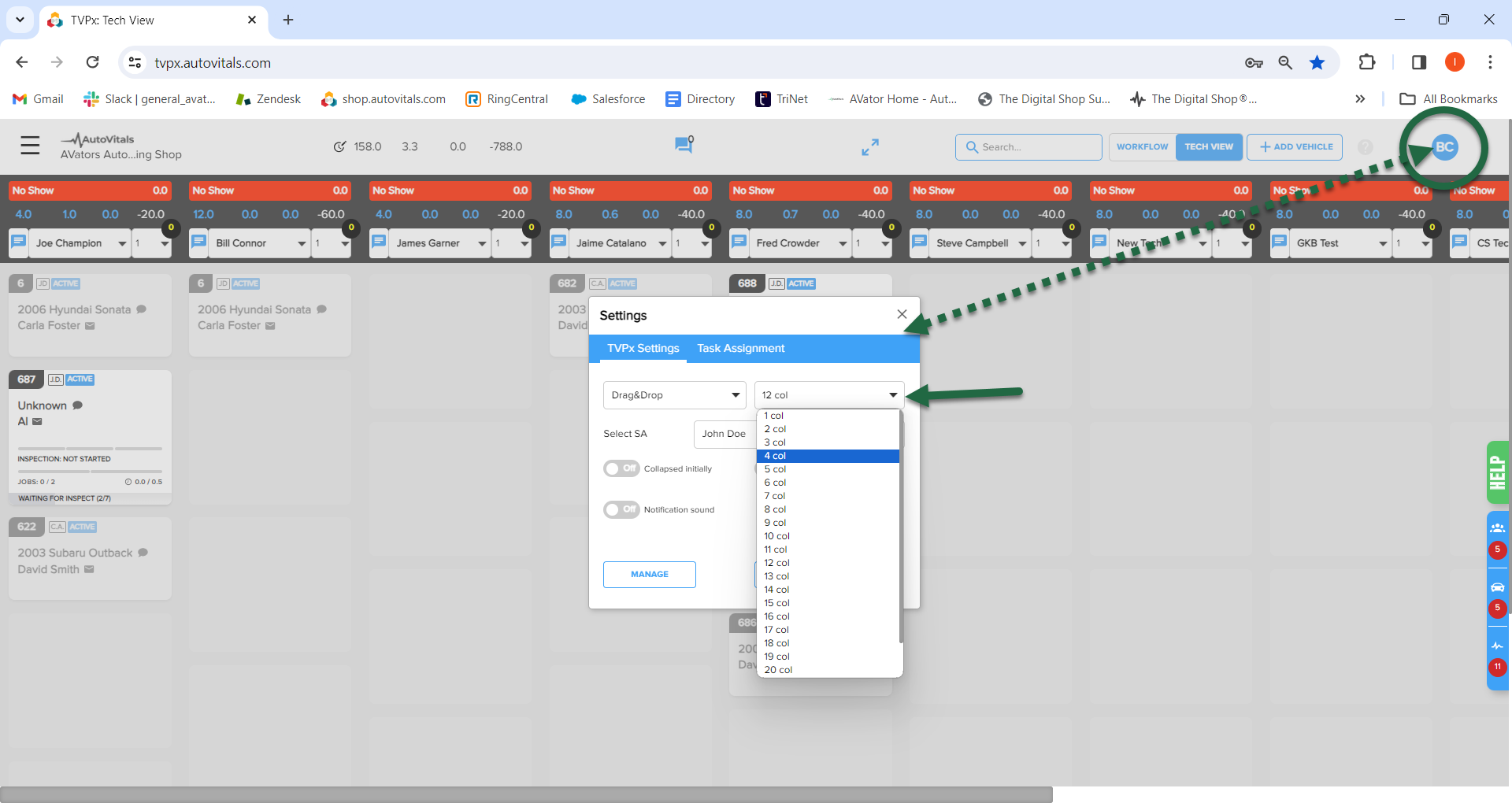Select 4 col from the column list

point(827,456)
